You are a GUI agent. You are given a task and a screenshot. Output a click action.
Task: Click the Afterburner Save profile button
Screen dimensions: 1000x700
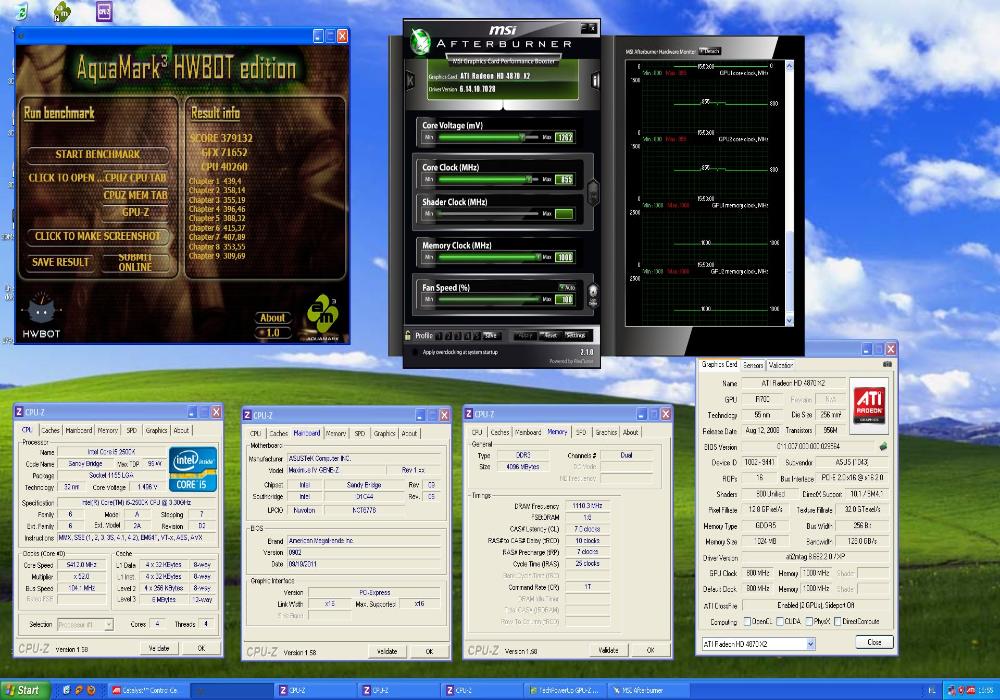pyautogui.click(x=491, y=335)
